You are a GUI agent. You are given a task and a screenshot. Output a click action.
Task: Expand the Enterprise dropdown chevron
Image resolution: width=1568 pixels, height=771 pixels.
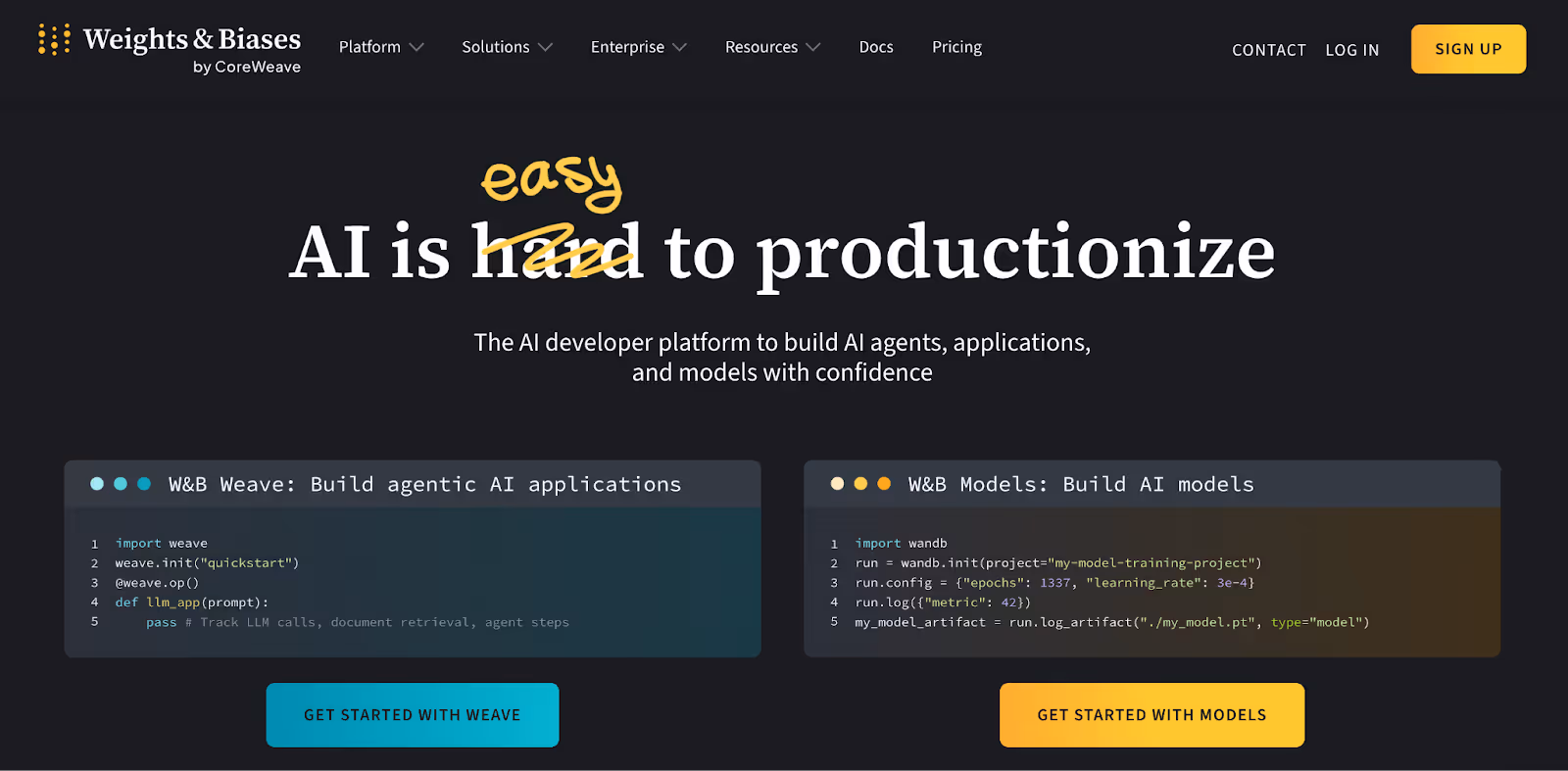point(680,47)
